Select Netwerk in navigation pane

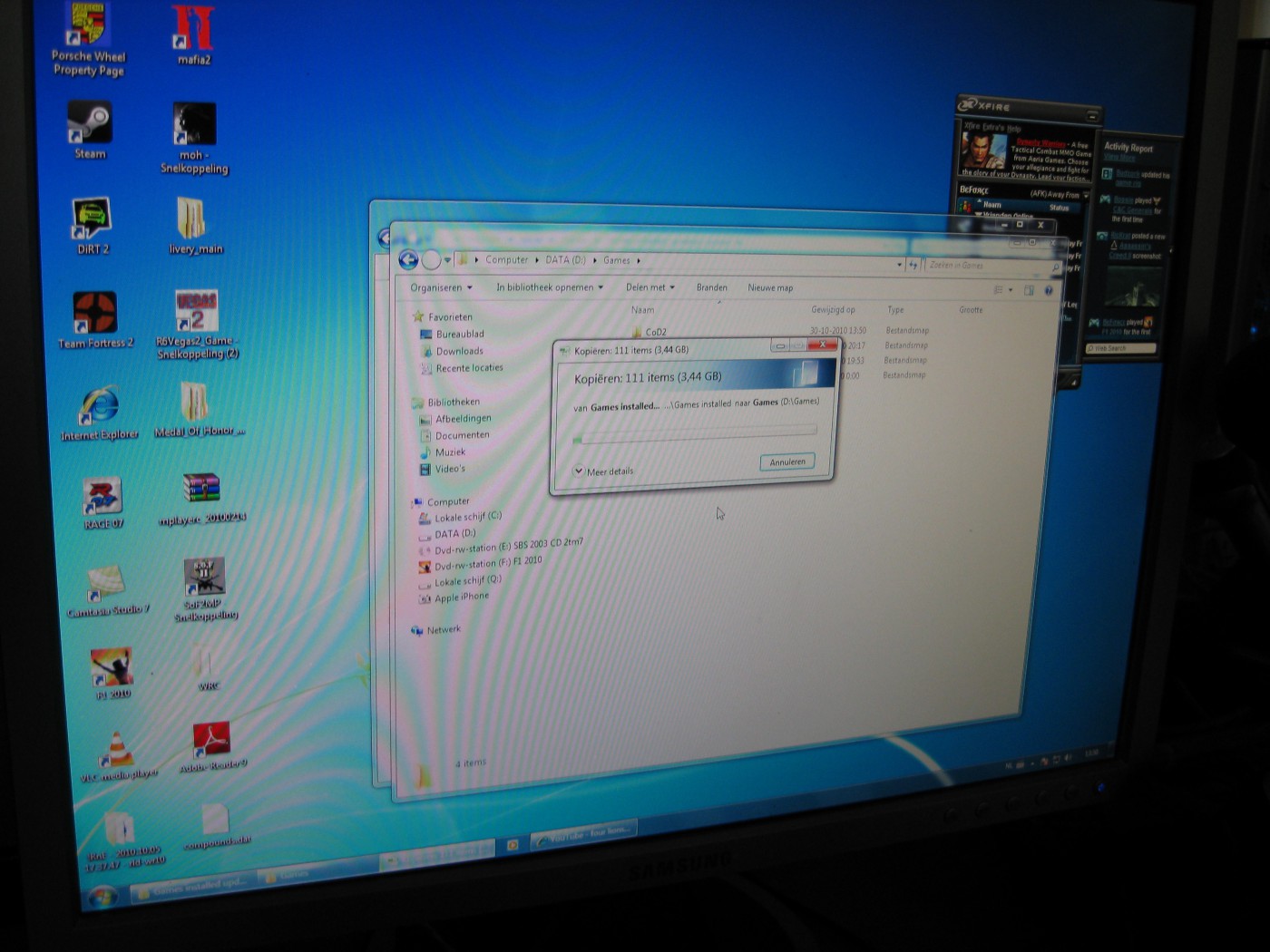tap(435, 629)
